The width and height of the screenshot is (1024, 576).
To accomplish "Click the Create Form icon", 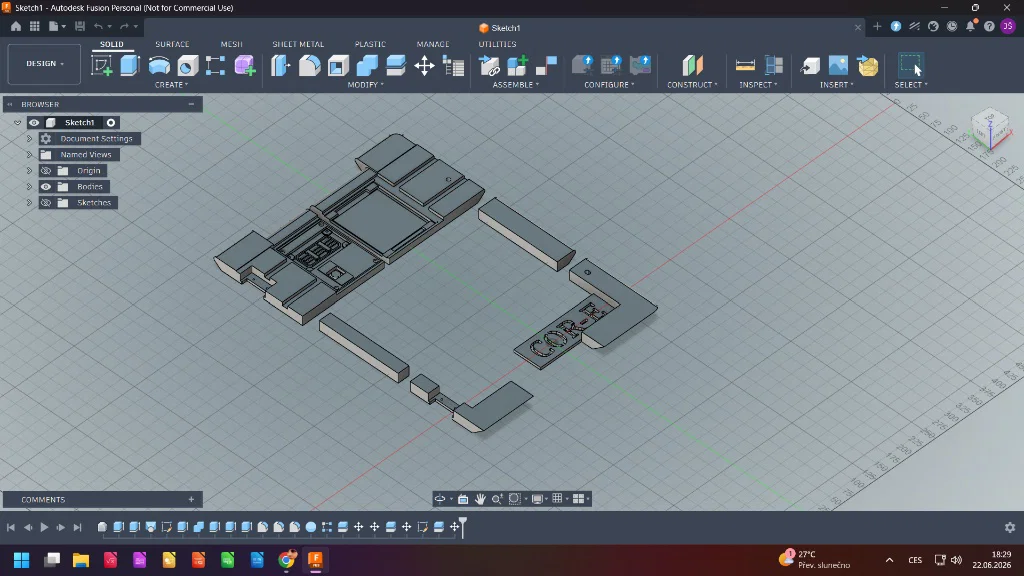I will (x=245, y=65).
